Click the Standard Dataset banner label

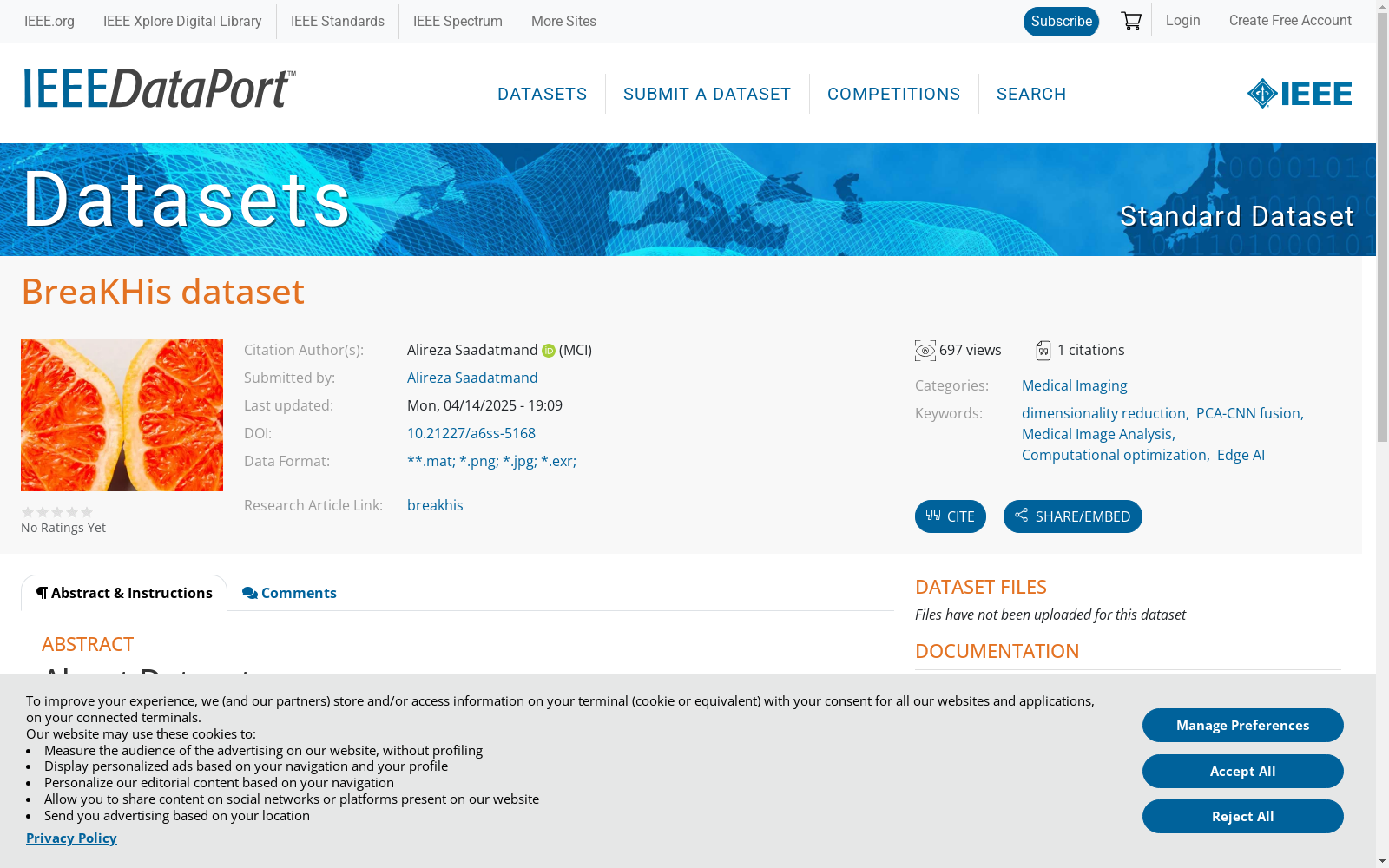click(x=1236, y=216)
